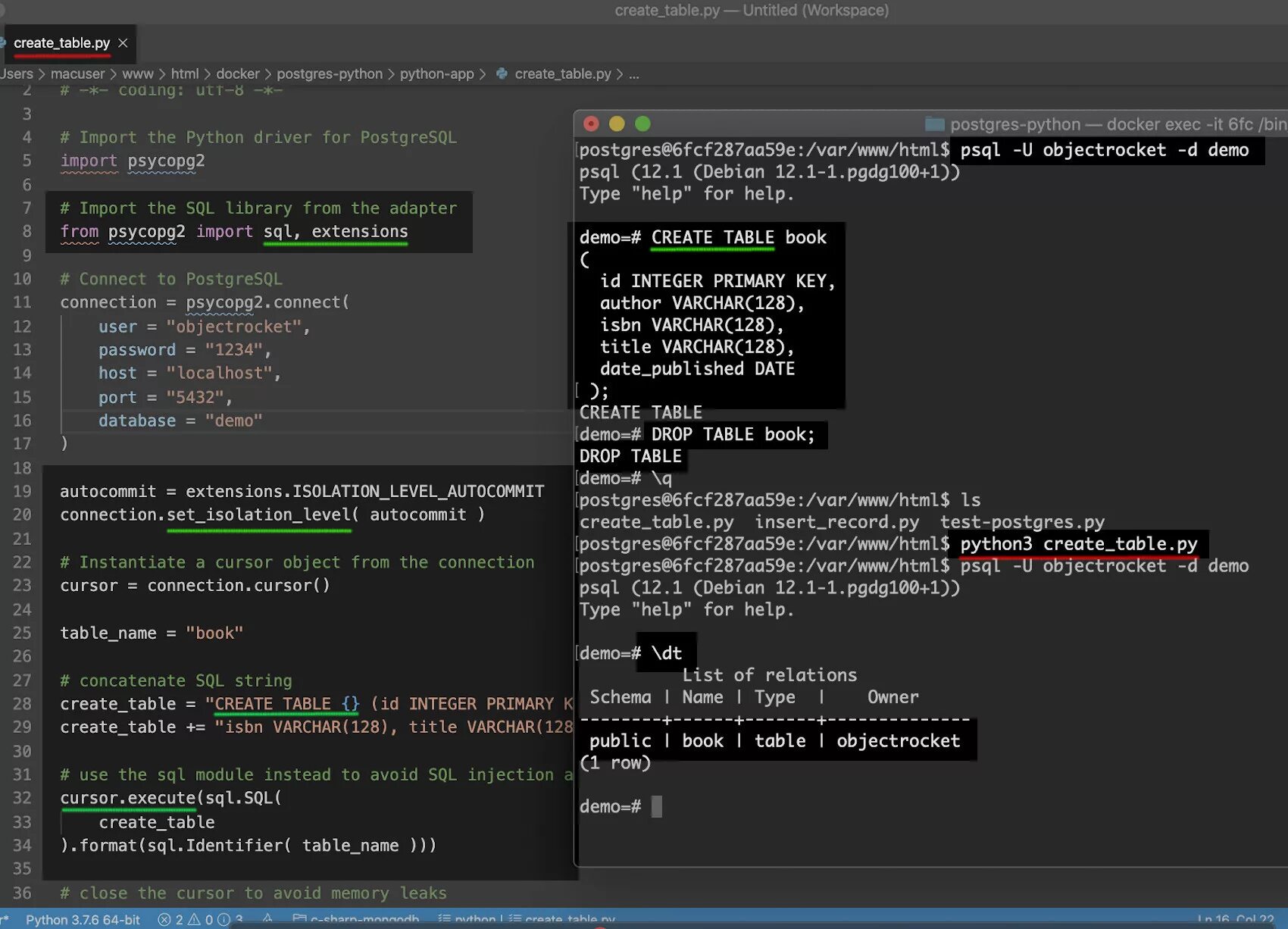Open the html breadcrumb segment
This screenshot has height=929, width=1288.
tap(185, 74)
